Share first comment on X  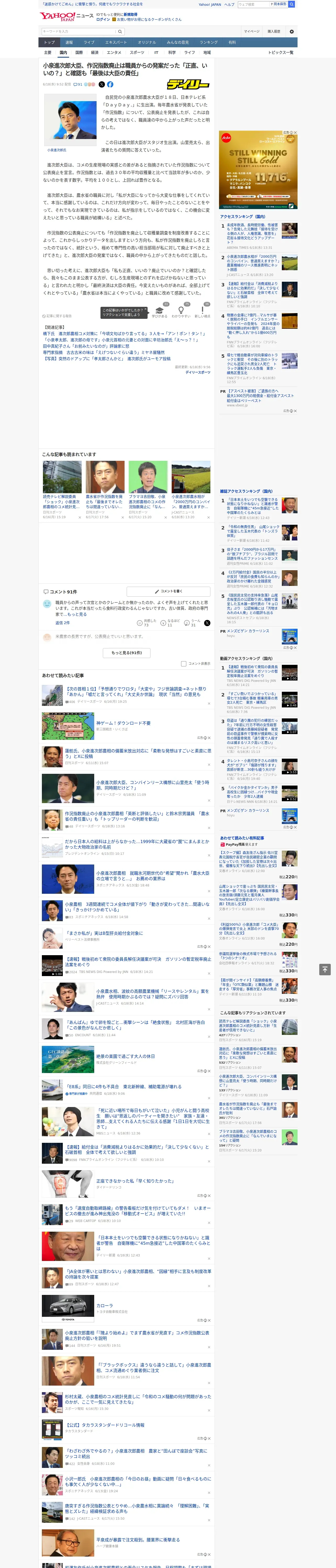207,623
